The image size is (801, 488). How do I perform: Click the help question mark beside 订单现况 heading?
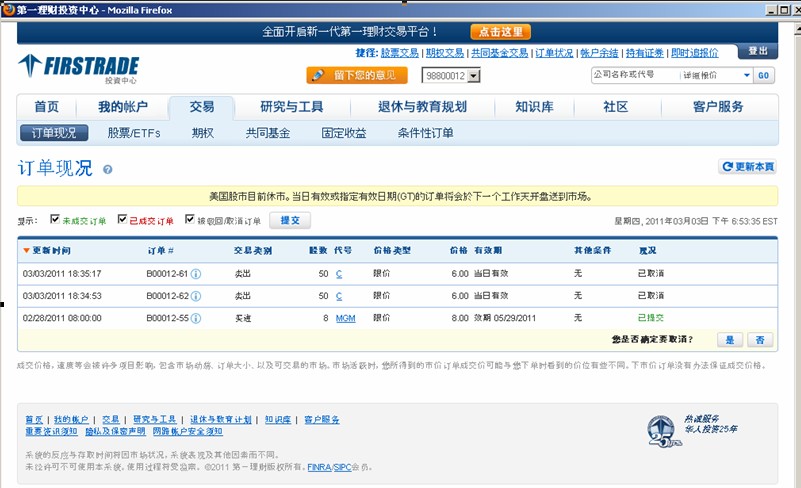[107, 169]
